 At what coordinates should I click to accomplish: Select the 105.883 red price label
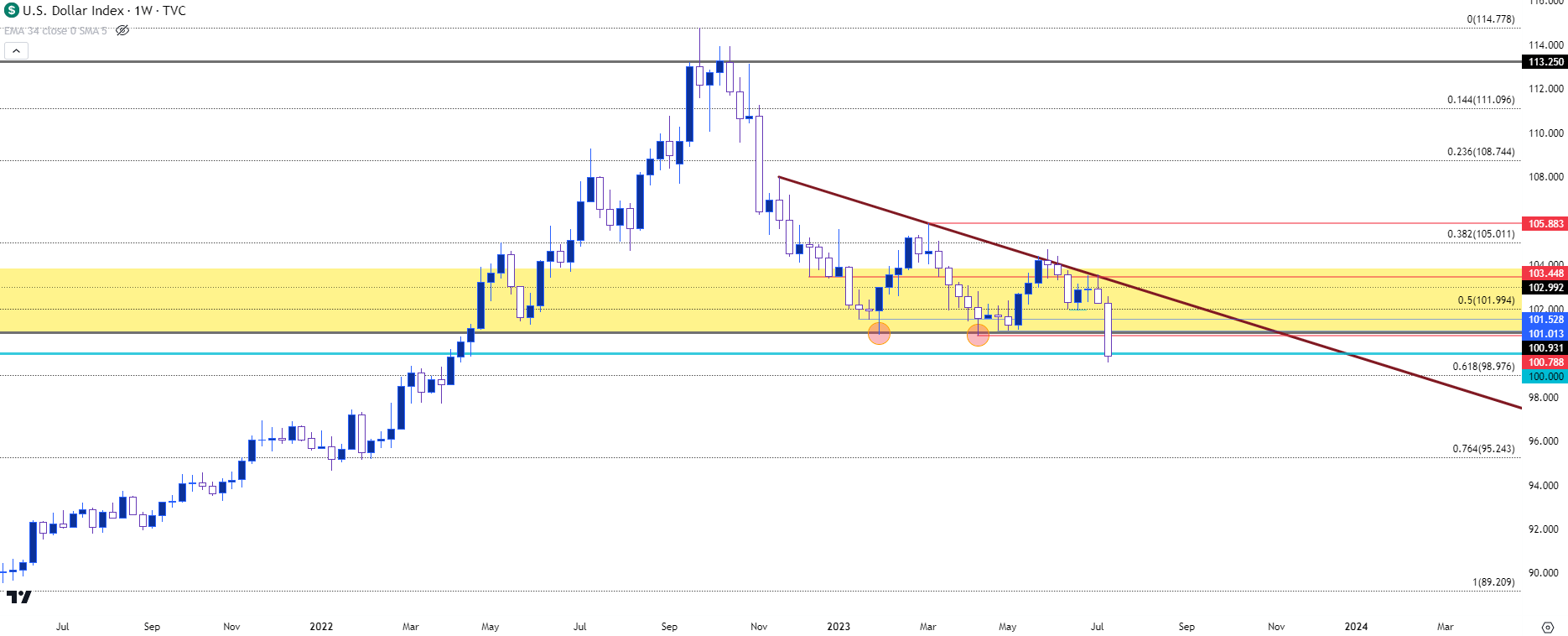pyautogui.click(x=1545, y=224)
